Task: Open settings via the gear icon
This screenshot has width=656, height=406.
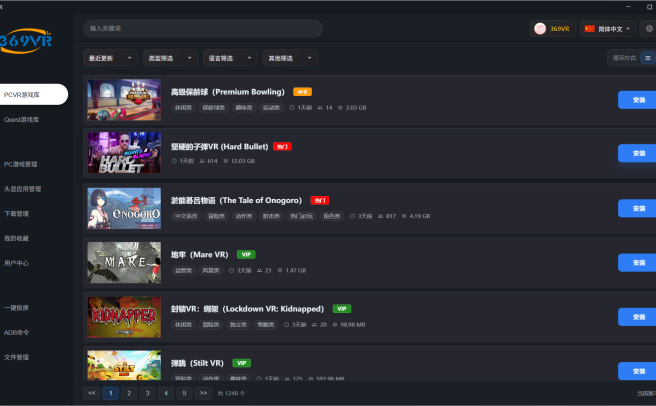Action: click(649, 28)
